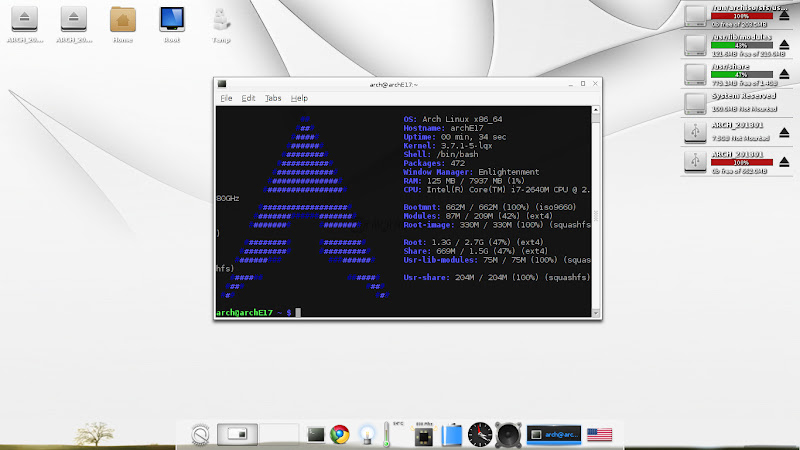
Task: Eject the /usr/lib/modules volume
Action: [x=784, y=45]
